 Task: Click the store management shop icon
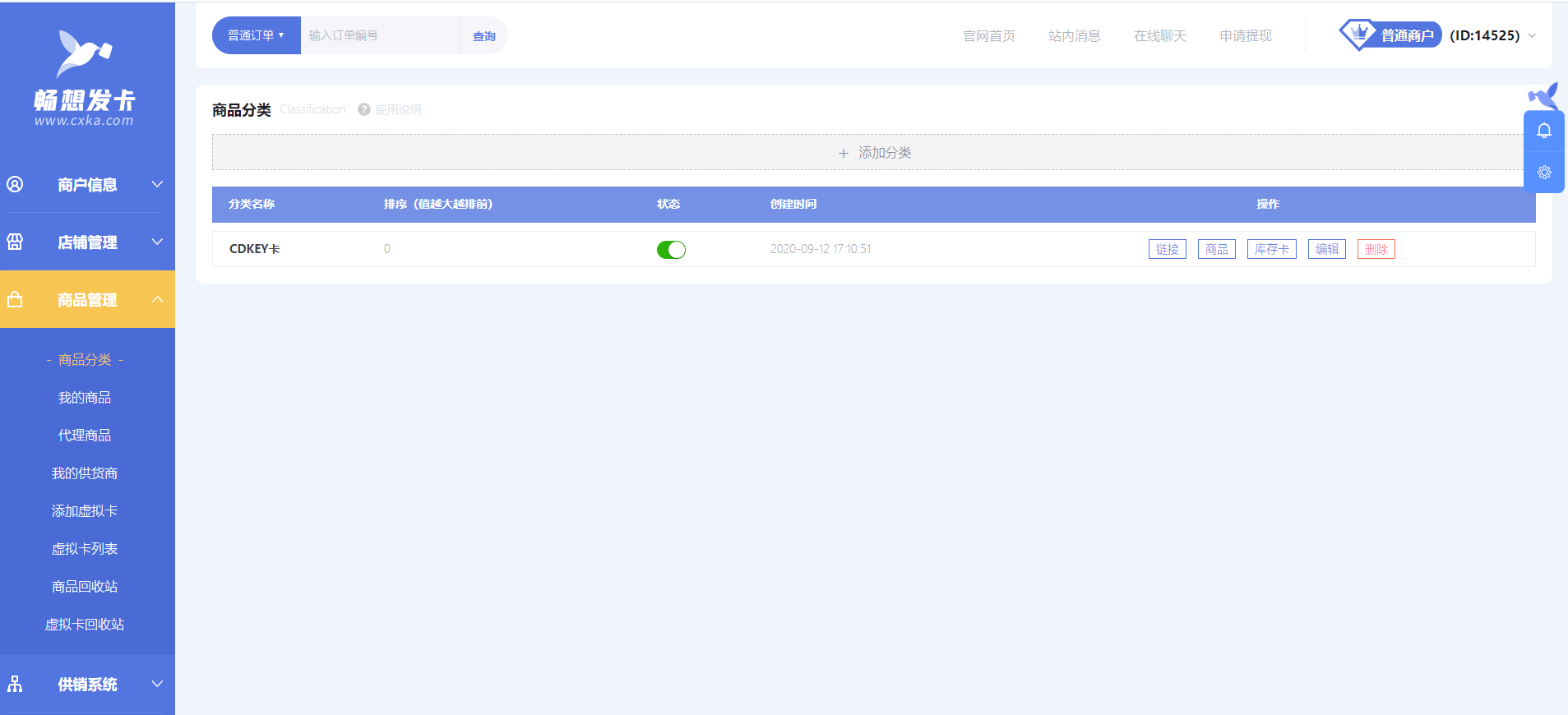click(16, 242)
